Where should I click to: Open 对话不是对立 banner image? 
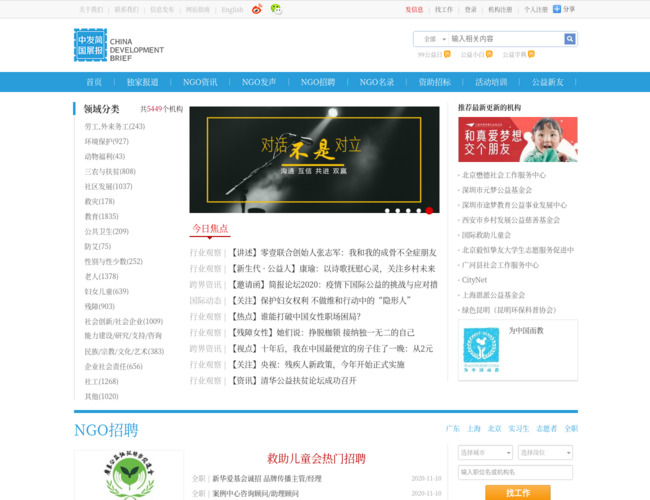pos(314,160)
